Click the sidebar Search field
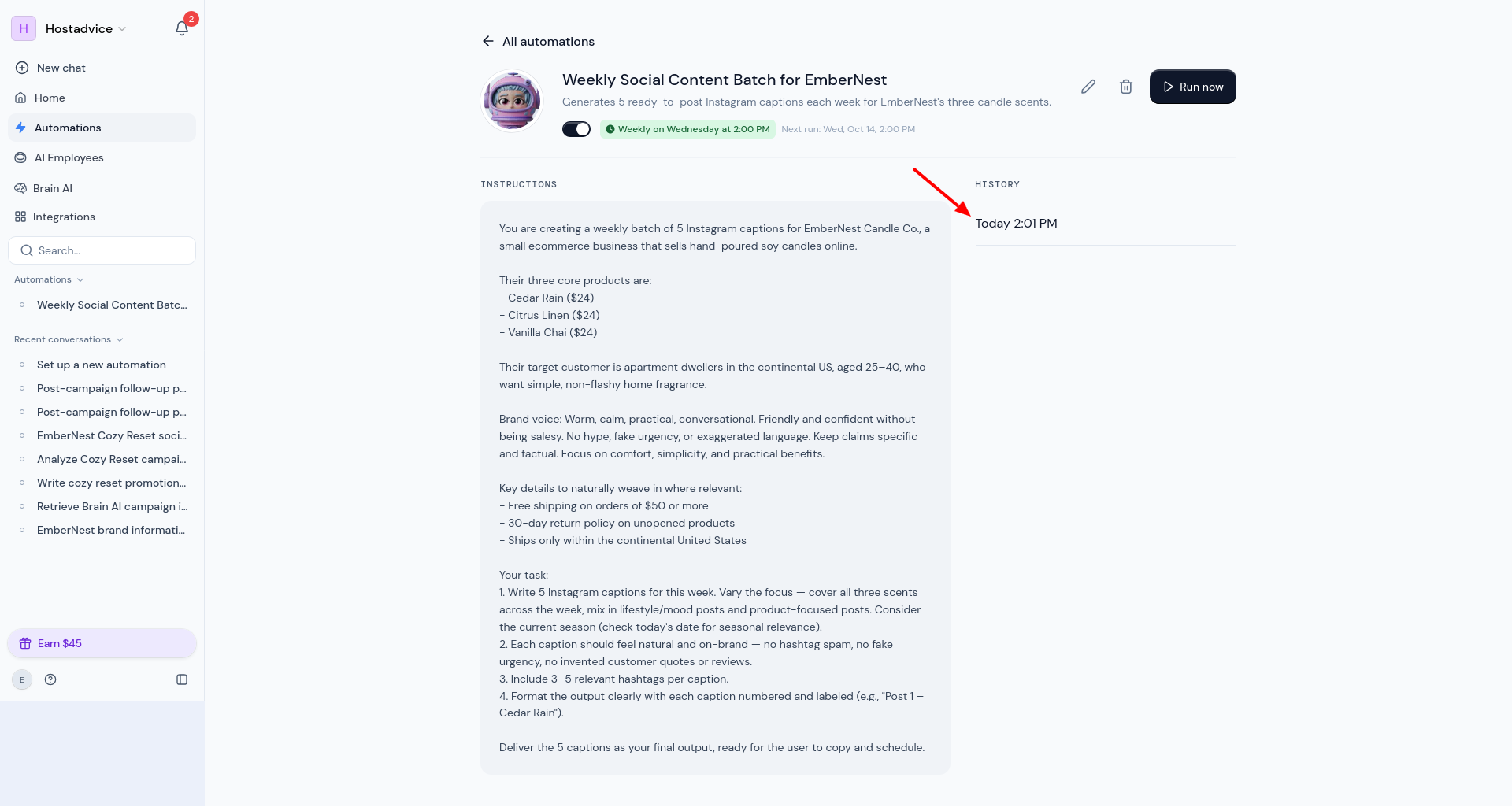 pos(102,250)
